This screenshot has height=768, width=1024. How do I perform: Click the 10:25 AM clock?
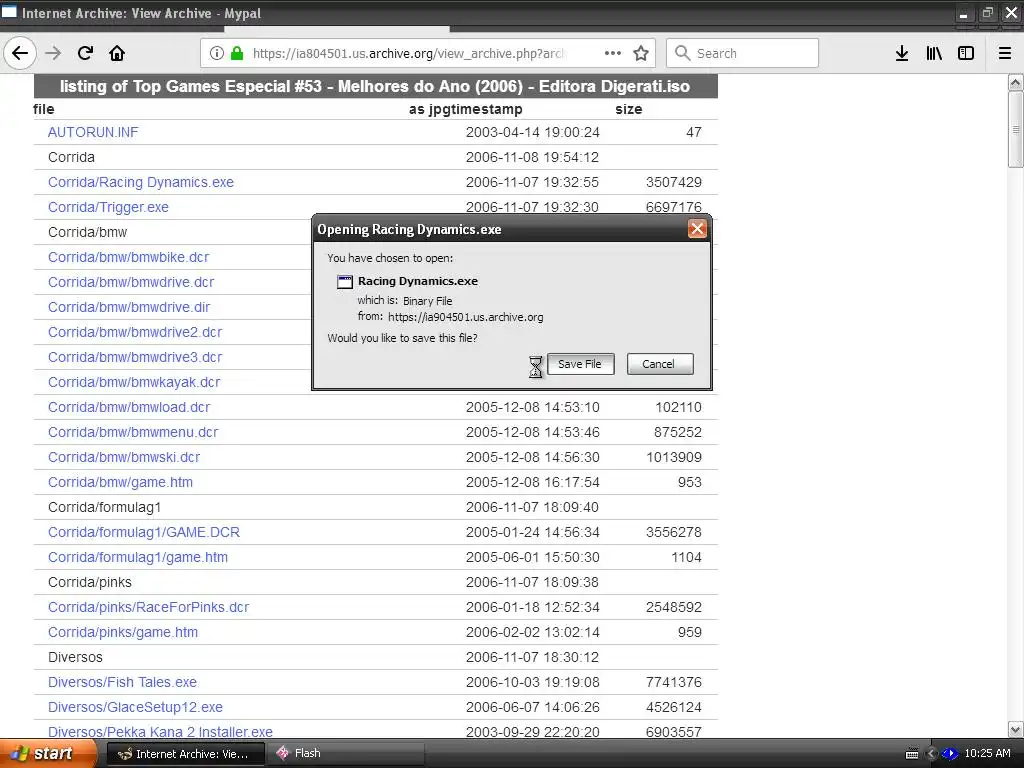pyautogui.click(x=987, y=754)
